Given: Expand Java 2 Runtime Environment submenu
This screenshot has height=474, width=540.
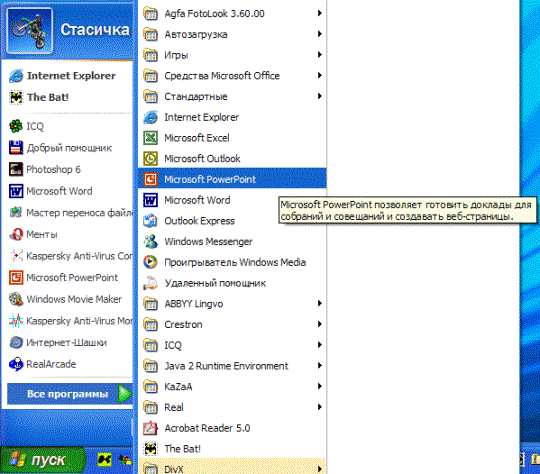Looking at the screenshot, I should (x=232, y=366).
